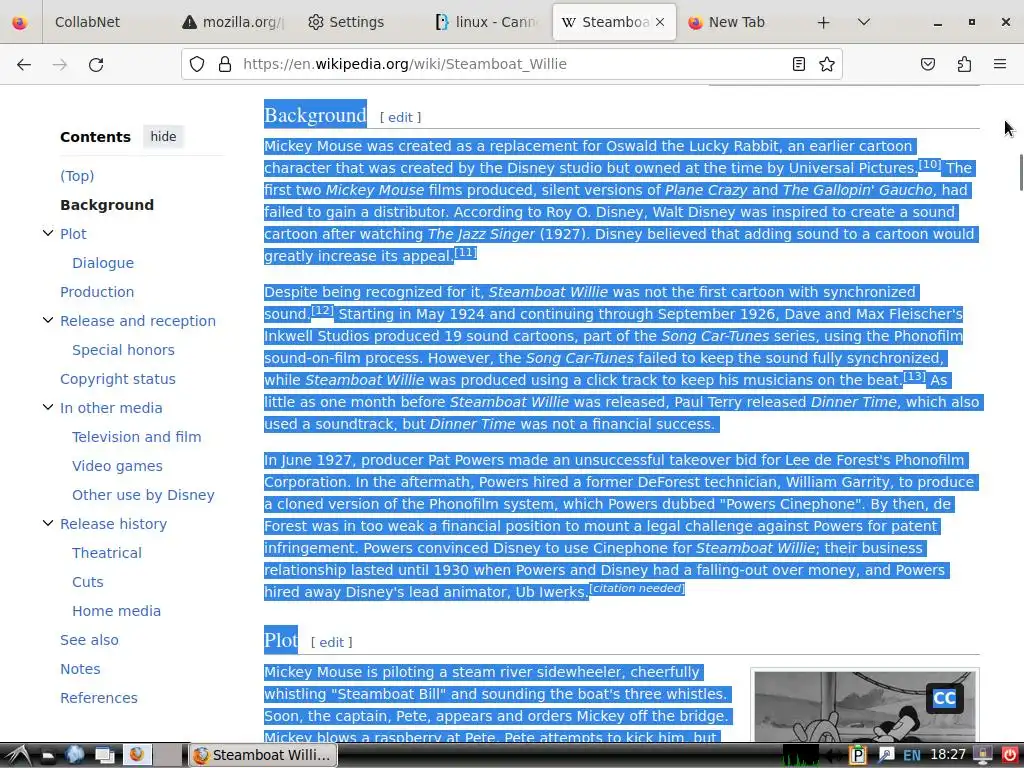
Task: Open the Firefox hamburger application menu
Action: coord(1000,64)
